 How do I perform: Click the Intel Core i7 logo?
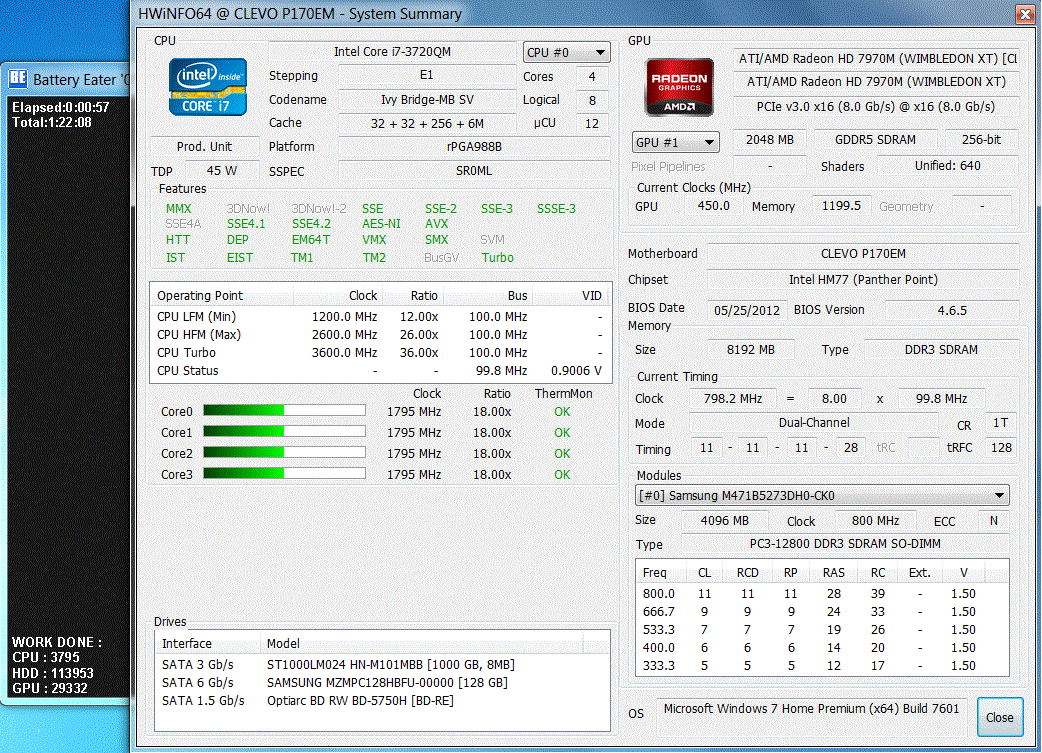click(208, 87)
